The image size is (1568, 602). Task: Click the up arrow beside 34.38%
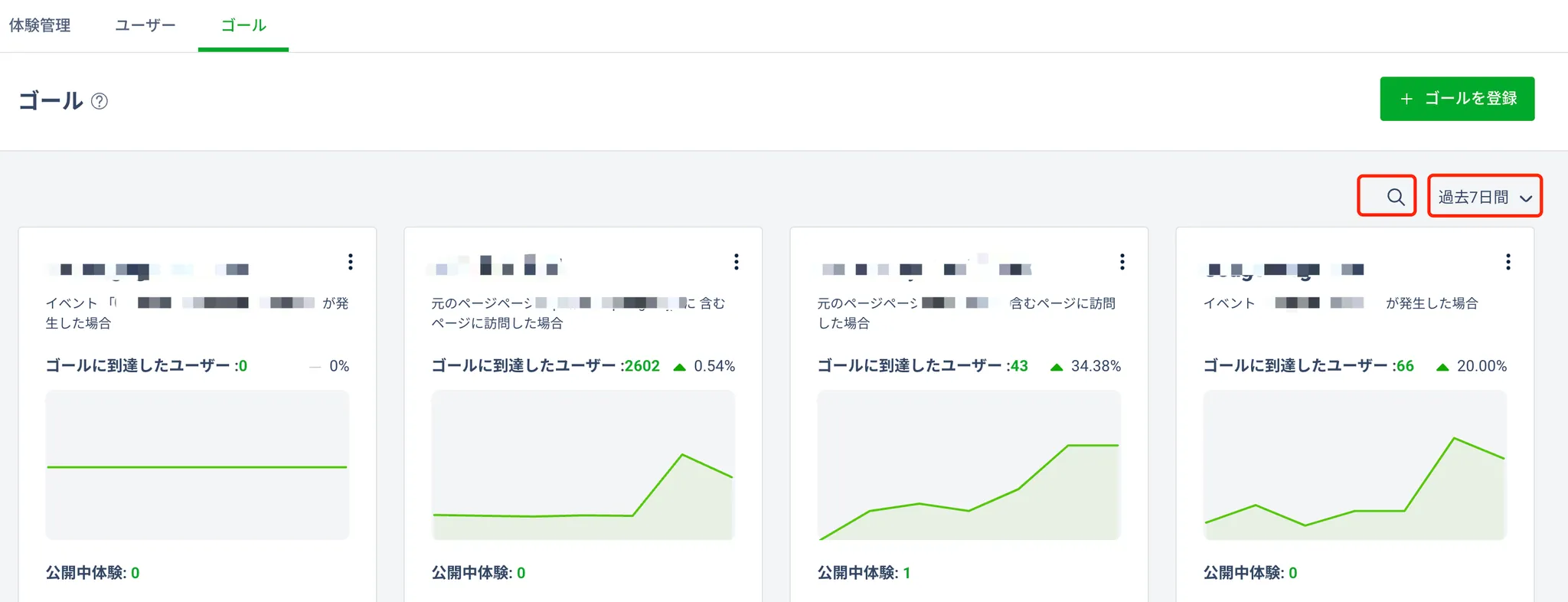tap(1057, 367)
